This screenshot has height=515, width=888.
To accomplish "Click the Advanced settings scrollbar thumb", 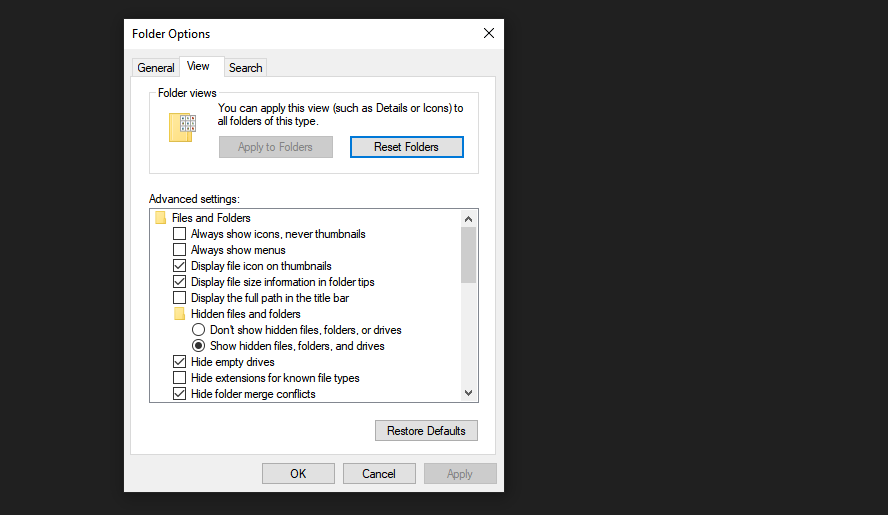I will tap(468, 255).
